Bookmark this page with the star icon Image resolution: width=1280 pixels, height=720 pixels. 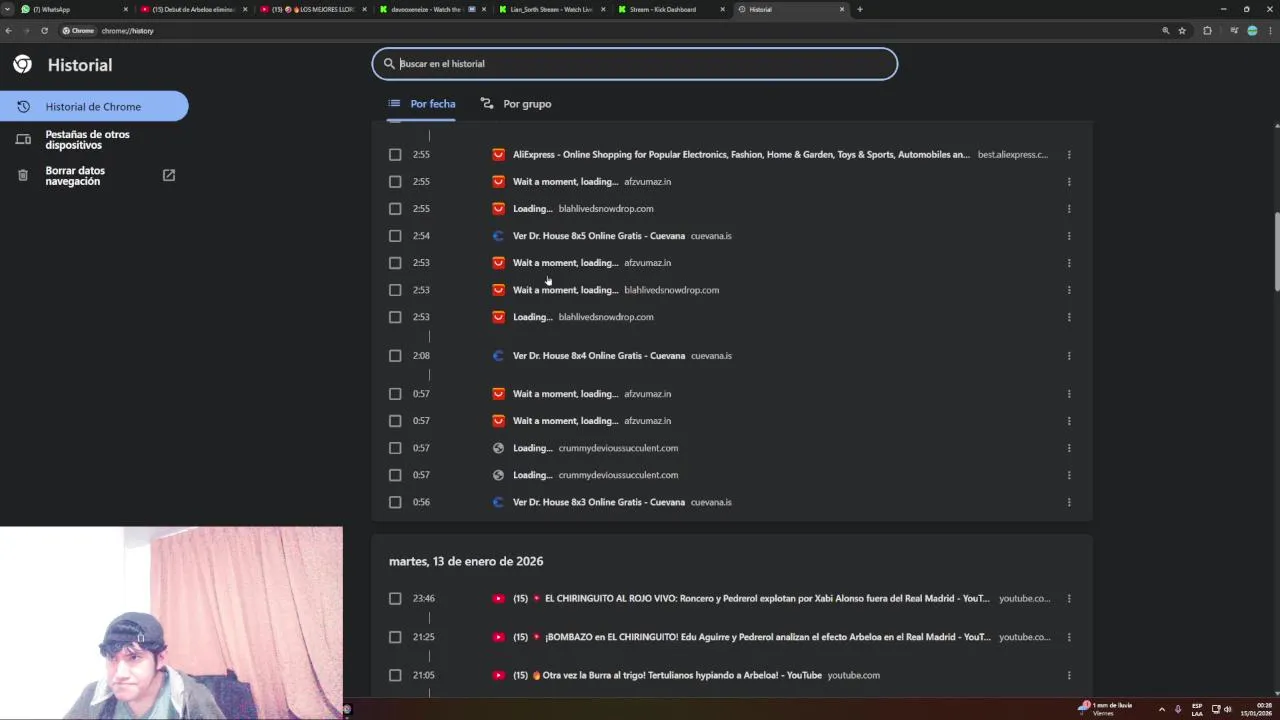coord(1182,30)
